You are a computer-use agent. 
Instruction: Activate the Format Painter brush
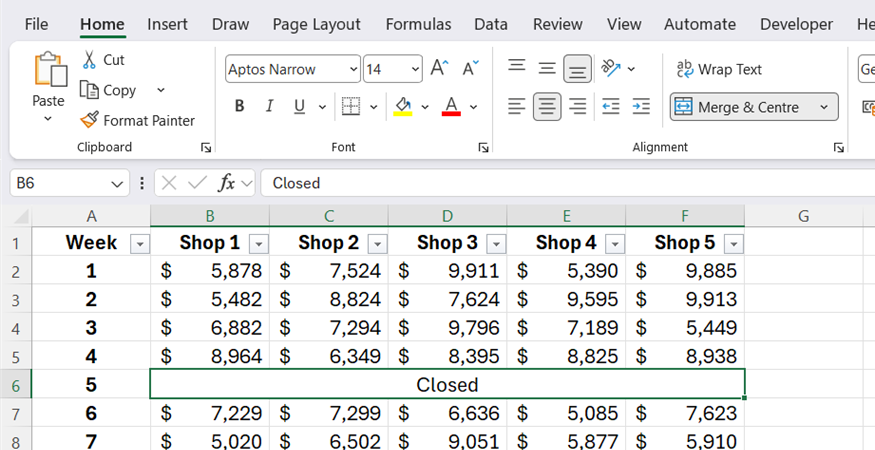click(x=137, y=120)
